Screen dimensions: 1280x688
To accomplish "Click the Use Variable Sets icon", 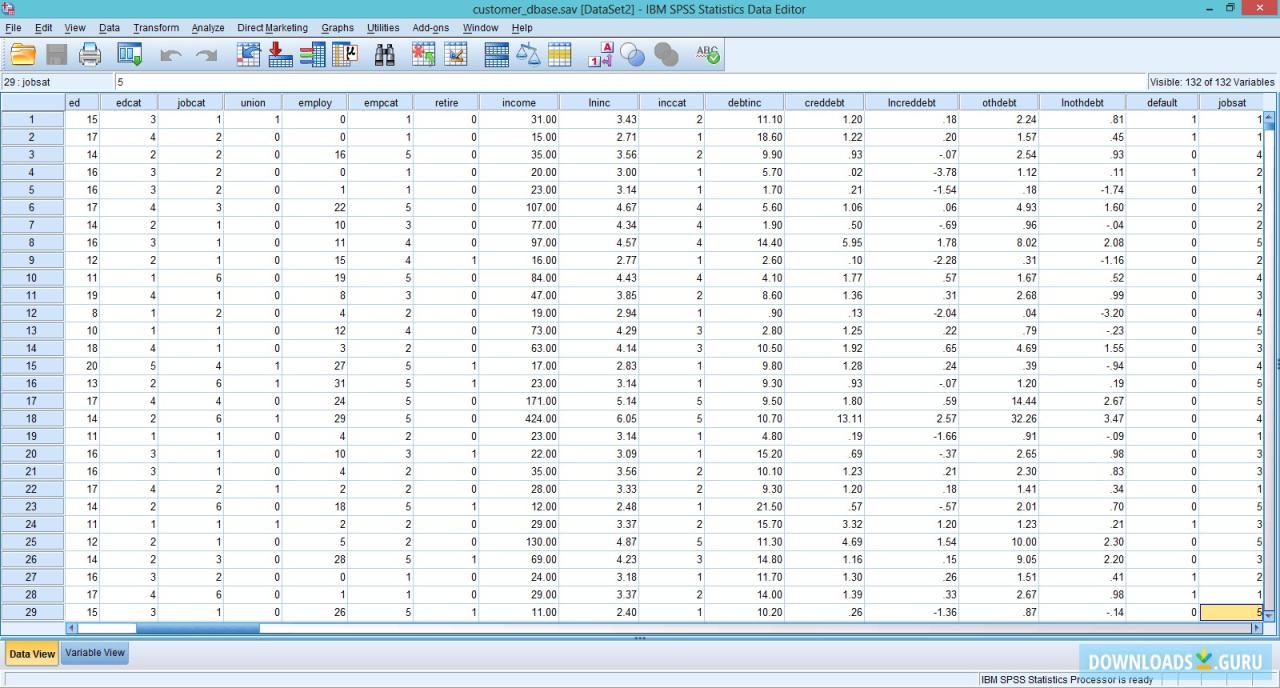I will [x=633, y=54].
